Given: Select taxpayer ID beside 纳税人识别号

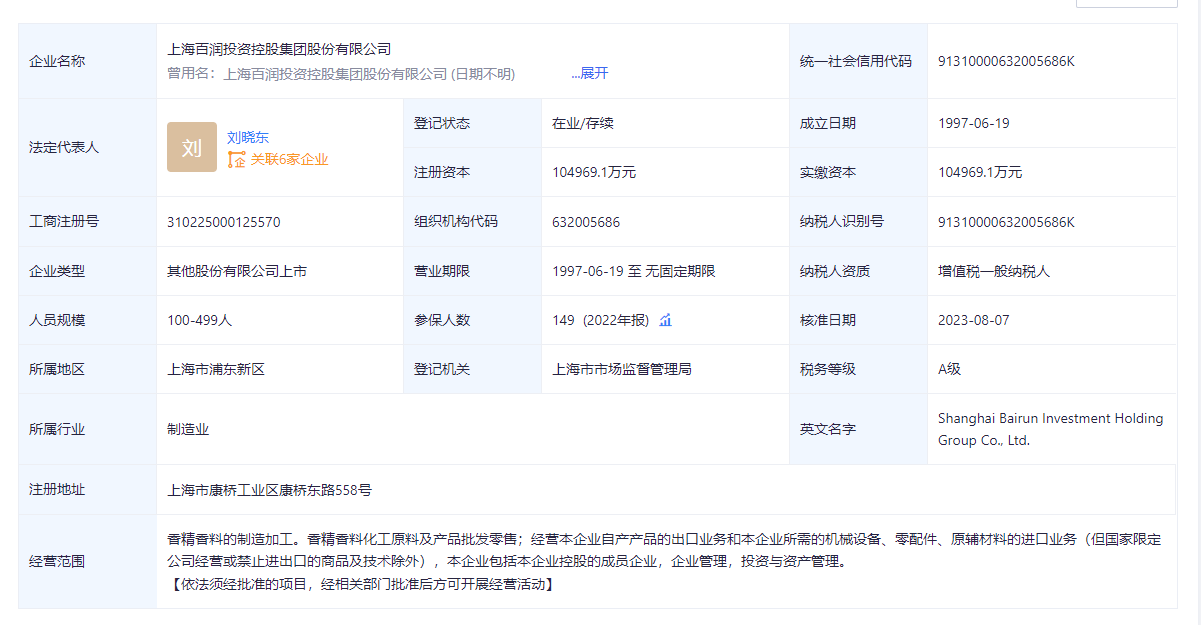Looking at the screenshot, I should click(x=1006, y=222).
